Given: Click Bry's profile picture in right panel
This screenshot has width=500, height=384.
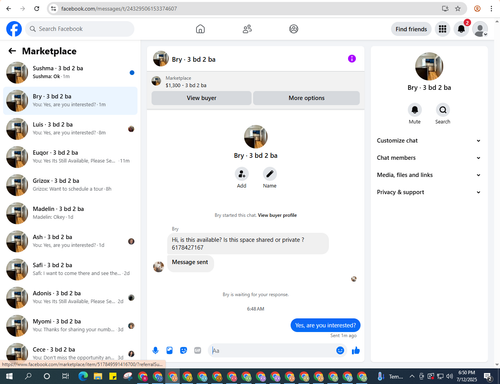Looking at the screenshot, I should tap(429, 66).
